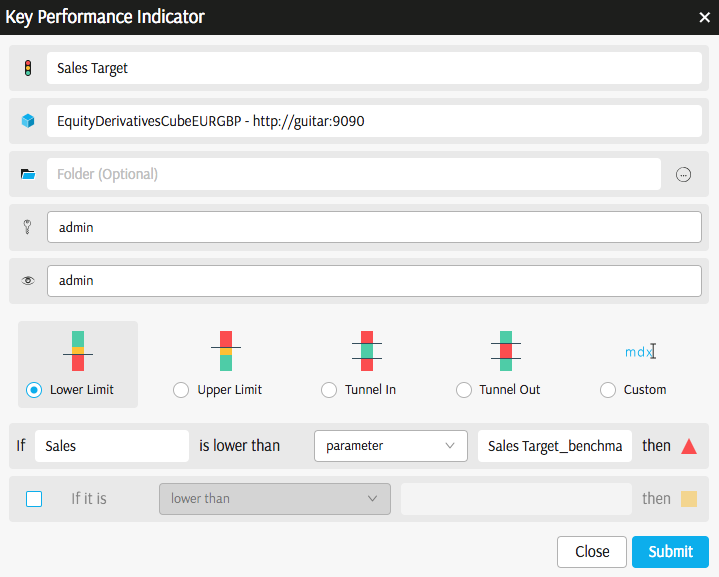Click the Tunnel Out gauge graphic
This screenshot has width=719, height=577.
tap(506, 351)
